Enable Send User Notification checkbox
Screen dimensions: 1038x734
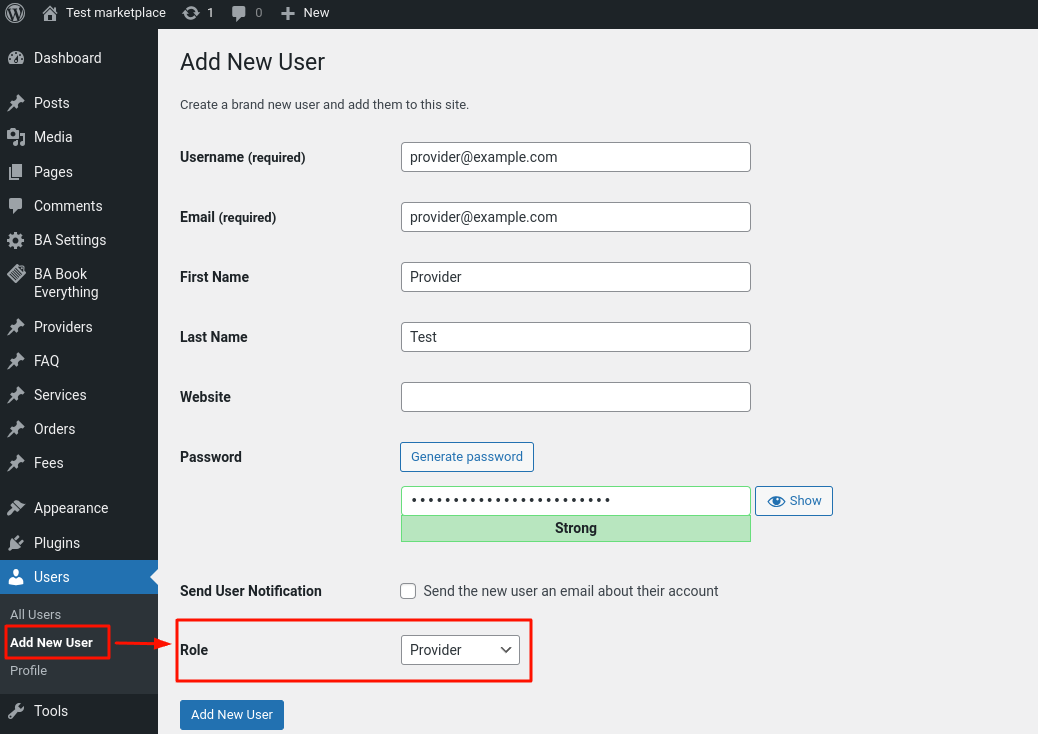coord(408,591)
